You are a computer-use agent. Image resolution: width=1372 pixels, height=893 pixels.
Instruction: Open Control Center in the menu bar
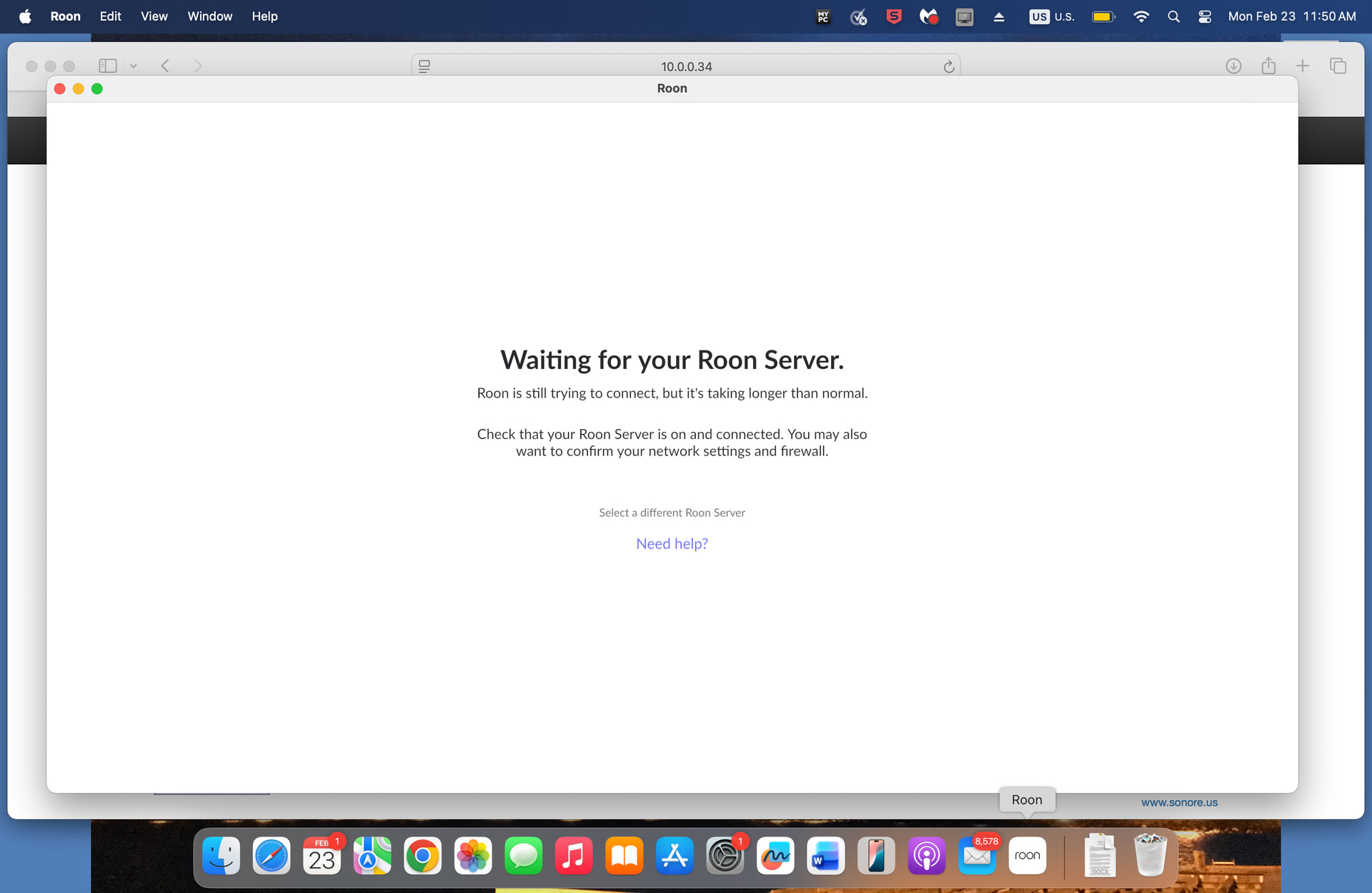[1205, 16]
